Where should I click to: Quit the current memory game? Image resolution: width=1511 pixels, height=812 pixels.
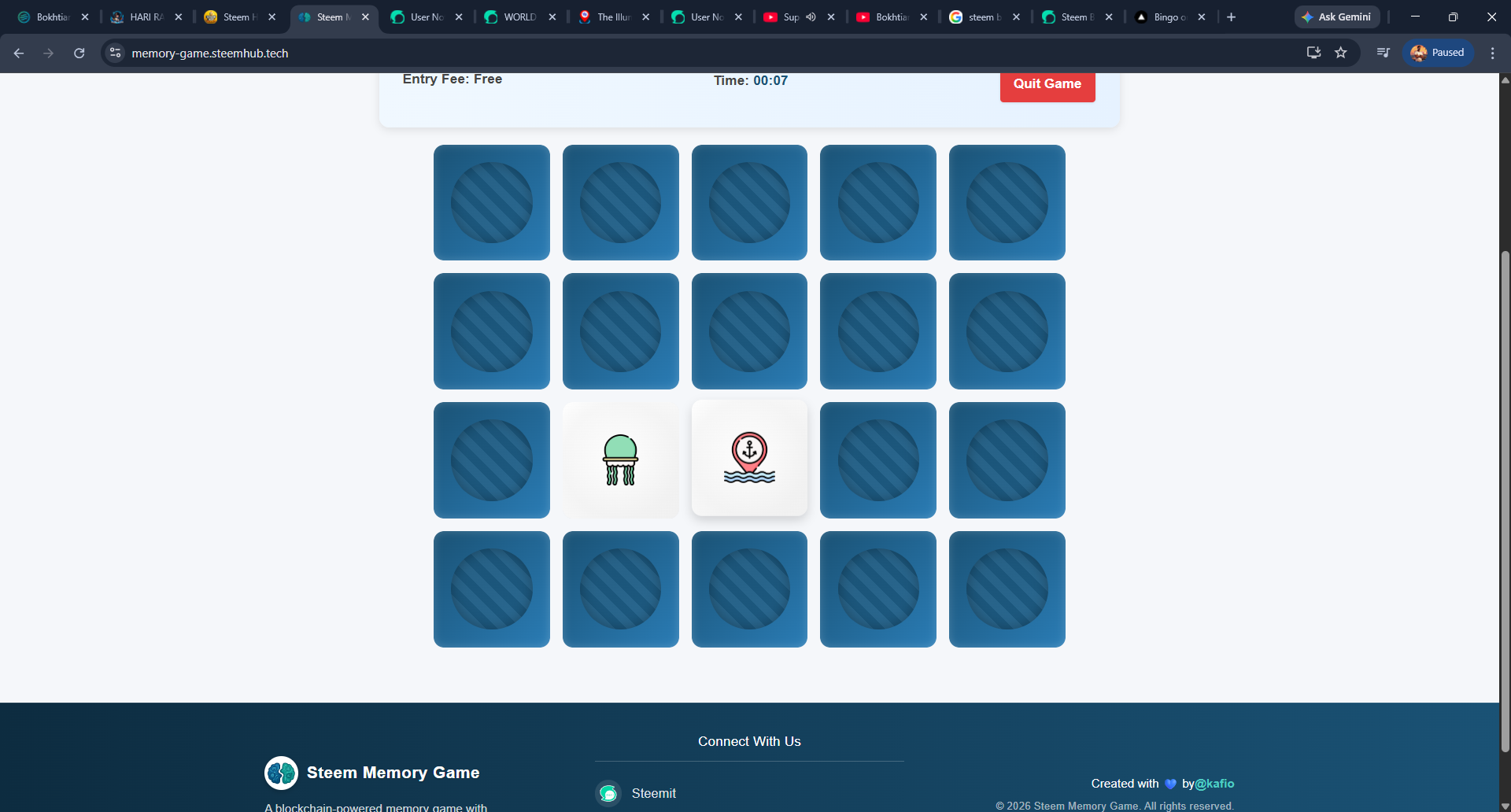click(x=1047, y=84)
